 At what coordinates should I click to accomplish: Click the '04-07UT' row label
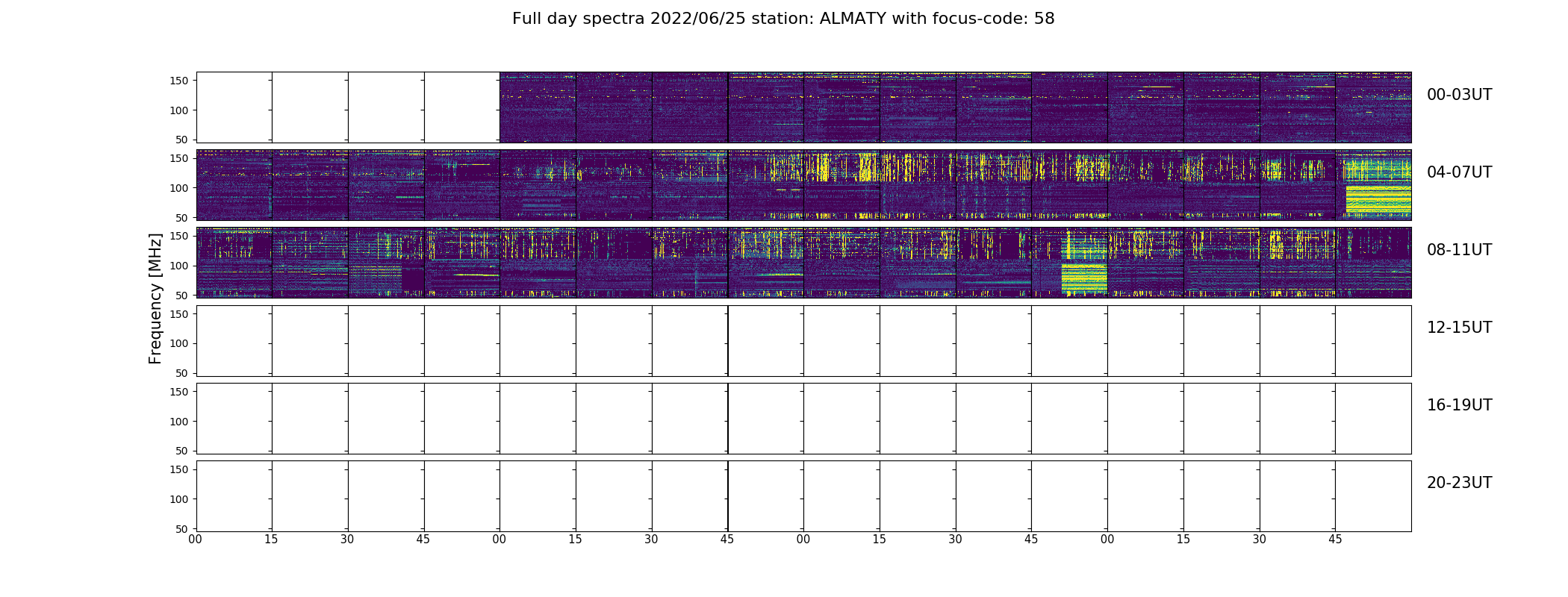[x=1459, y=172]
